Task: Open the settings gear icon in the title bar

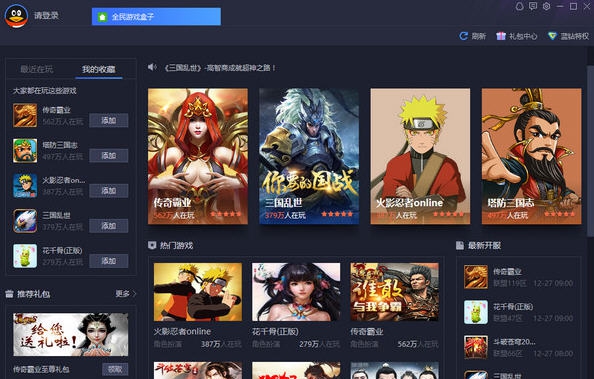Action: (546, 6)
